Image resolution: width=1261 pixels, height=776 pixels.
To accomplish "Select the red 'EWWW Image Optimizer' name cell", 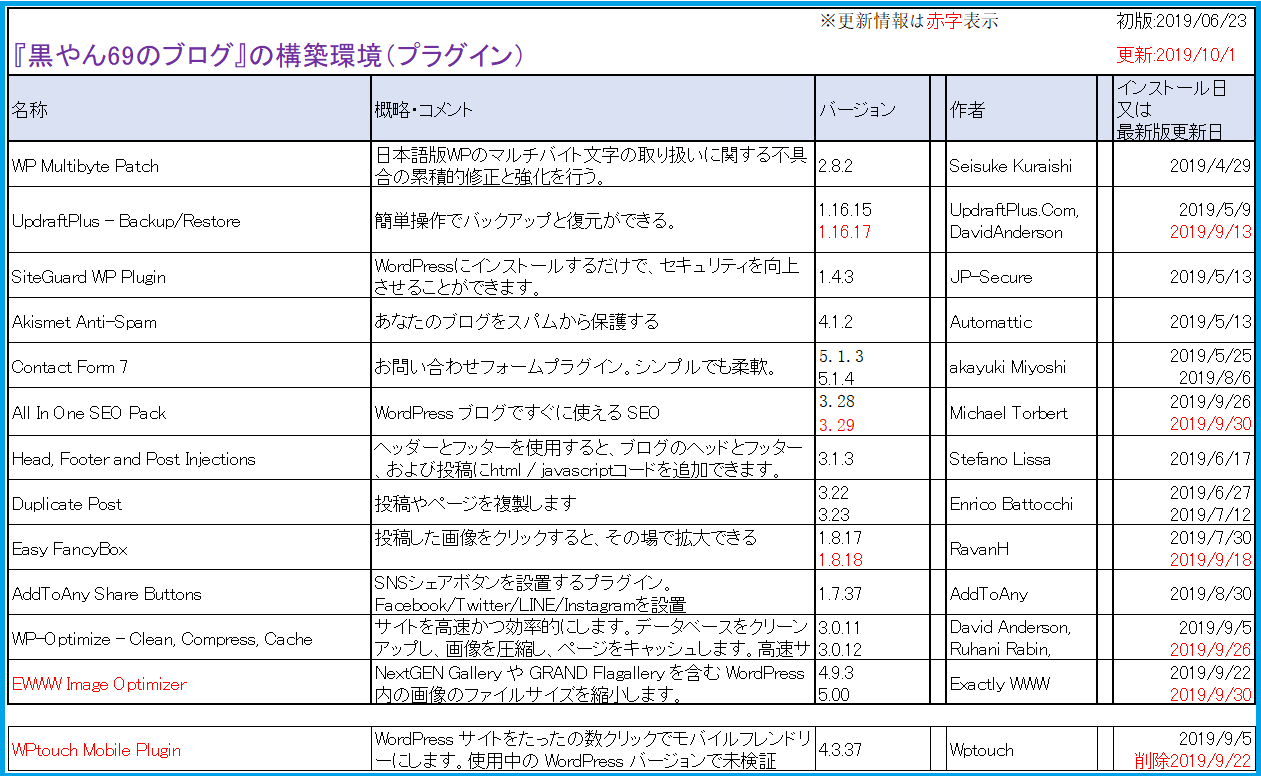I will click(190, 684).
